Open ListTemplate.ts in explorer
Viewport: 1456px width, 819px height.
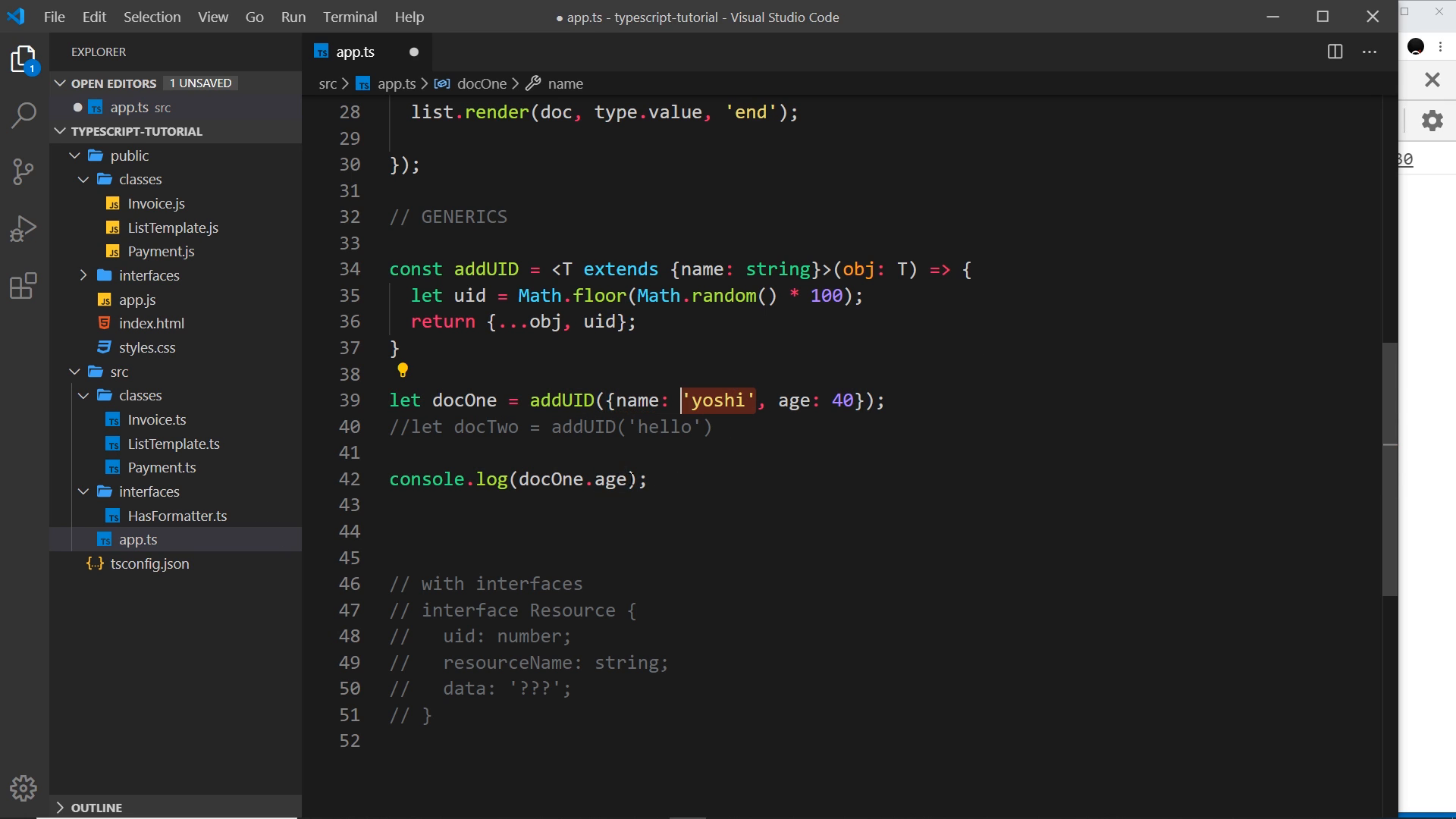[174, 444]
